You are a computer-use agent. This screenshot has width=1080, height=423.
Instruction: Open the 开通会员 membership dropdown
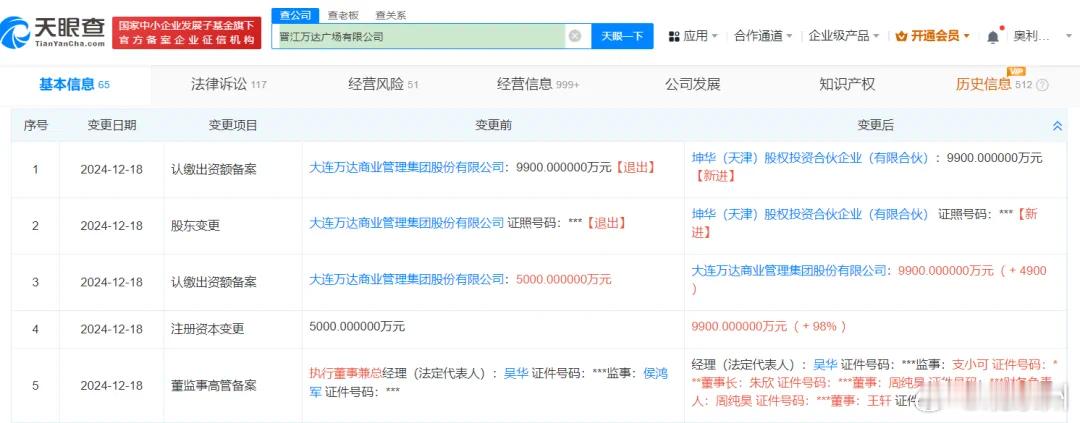click(x=933, y=36)
